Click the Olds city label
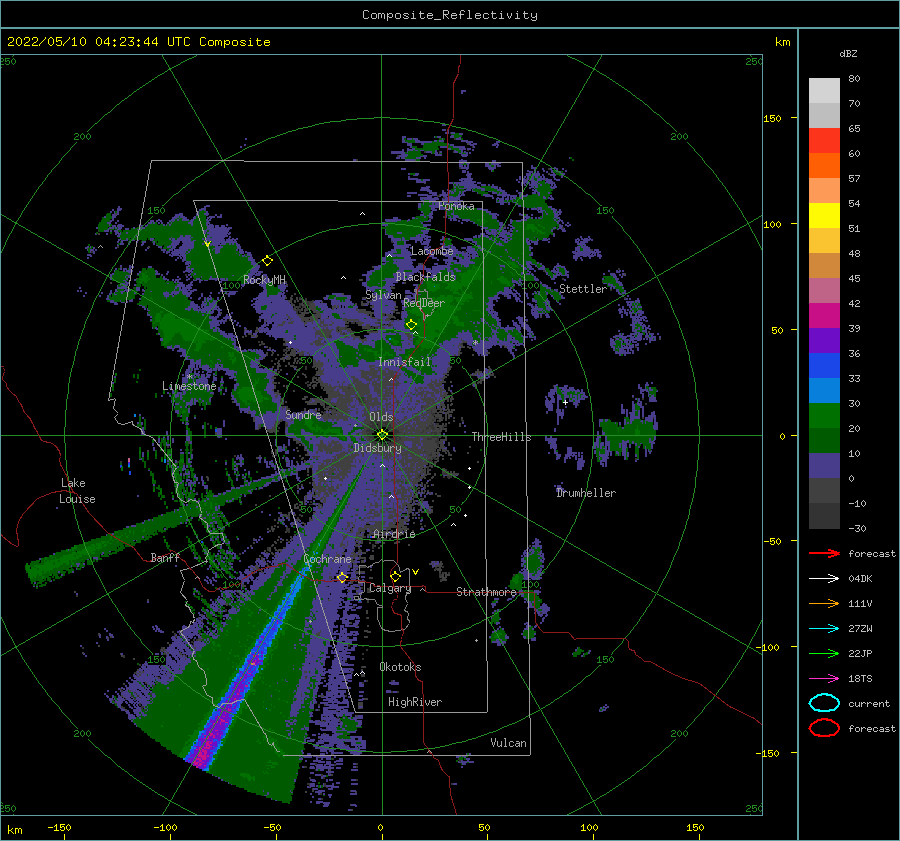 point(381,416)
